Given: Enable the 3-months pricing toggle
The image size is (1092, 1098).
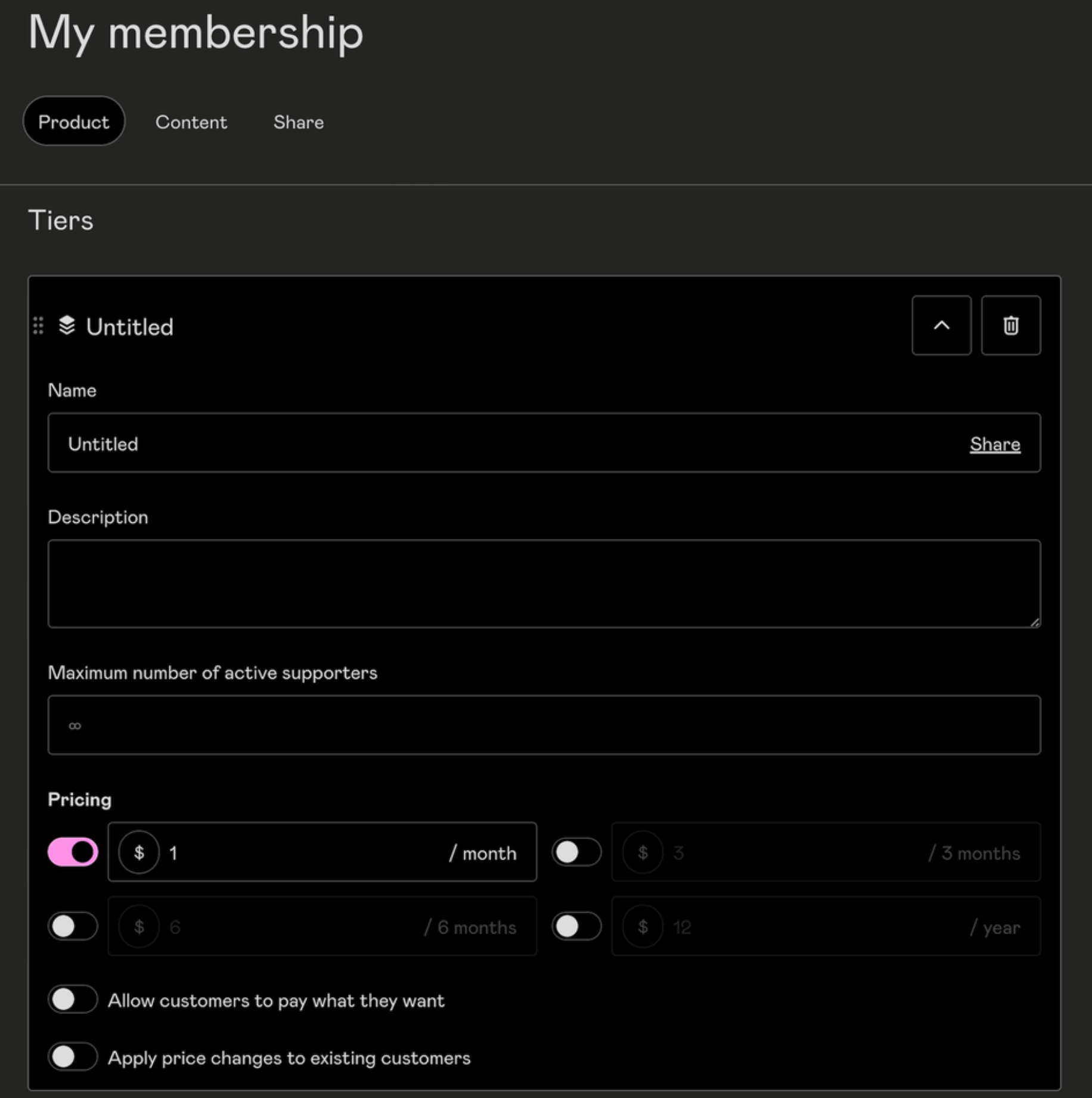Looking at the screenshot, I should tap(576, 852).
